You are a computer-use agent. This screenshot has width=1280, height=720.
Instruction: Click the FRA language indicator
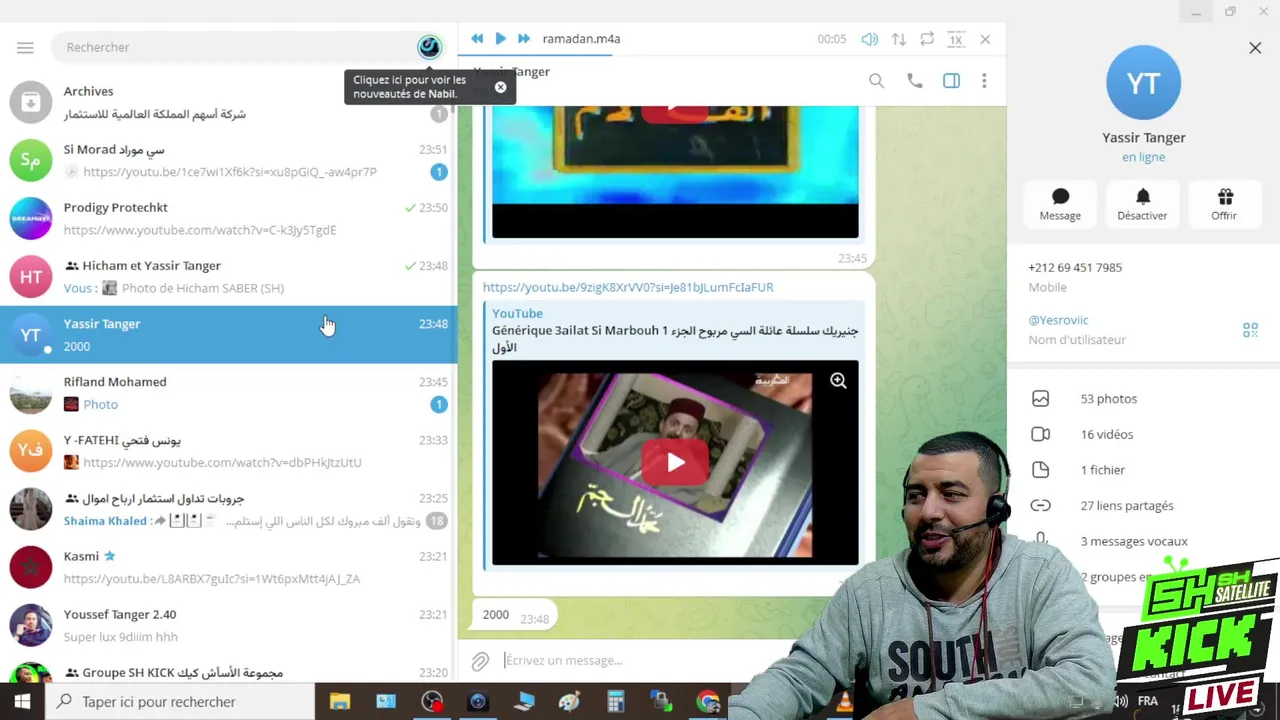click(1148, 701)
